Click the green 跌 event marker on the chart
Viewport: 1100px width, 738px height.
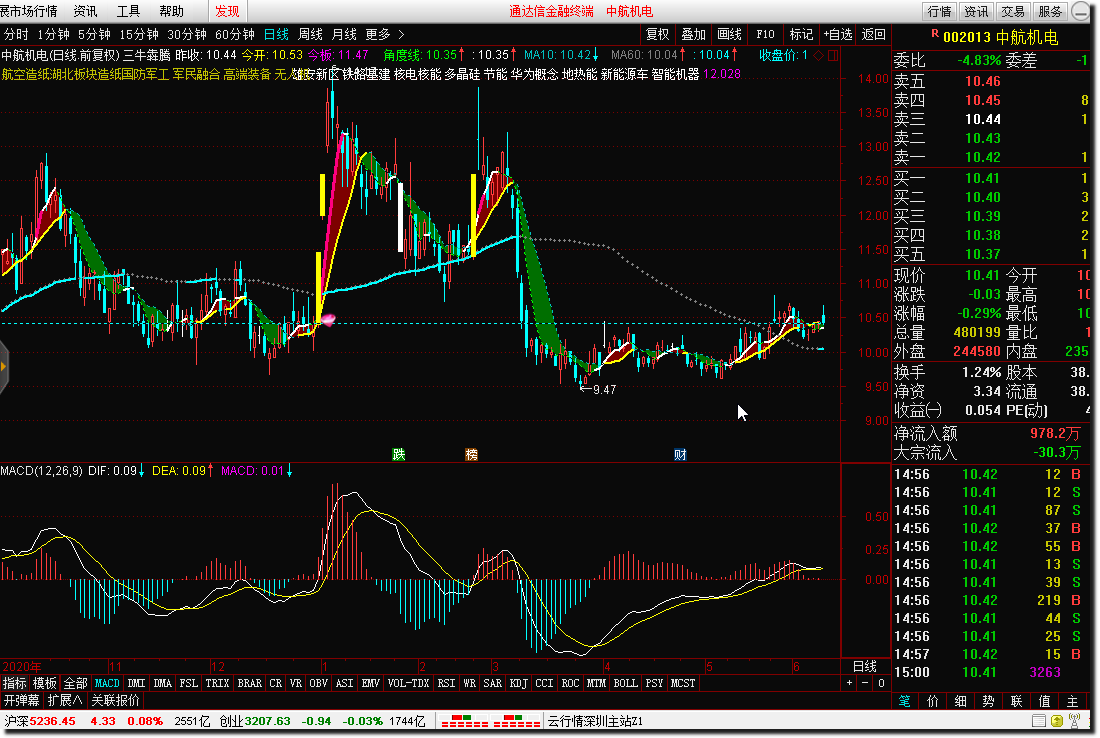pyautogui.click(x=398, y=455)
